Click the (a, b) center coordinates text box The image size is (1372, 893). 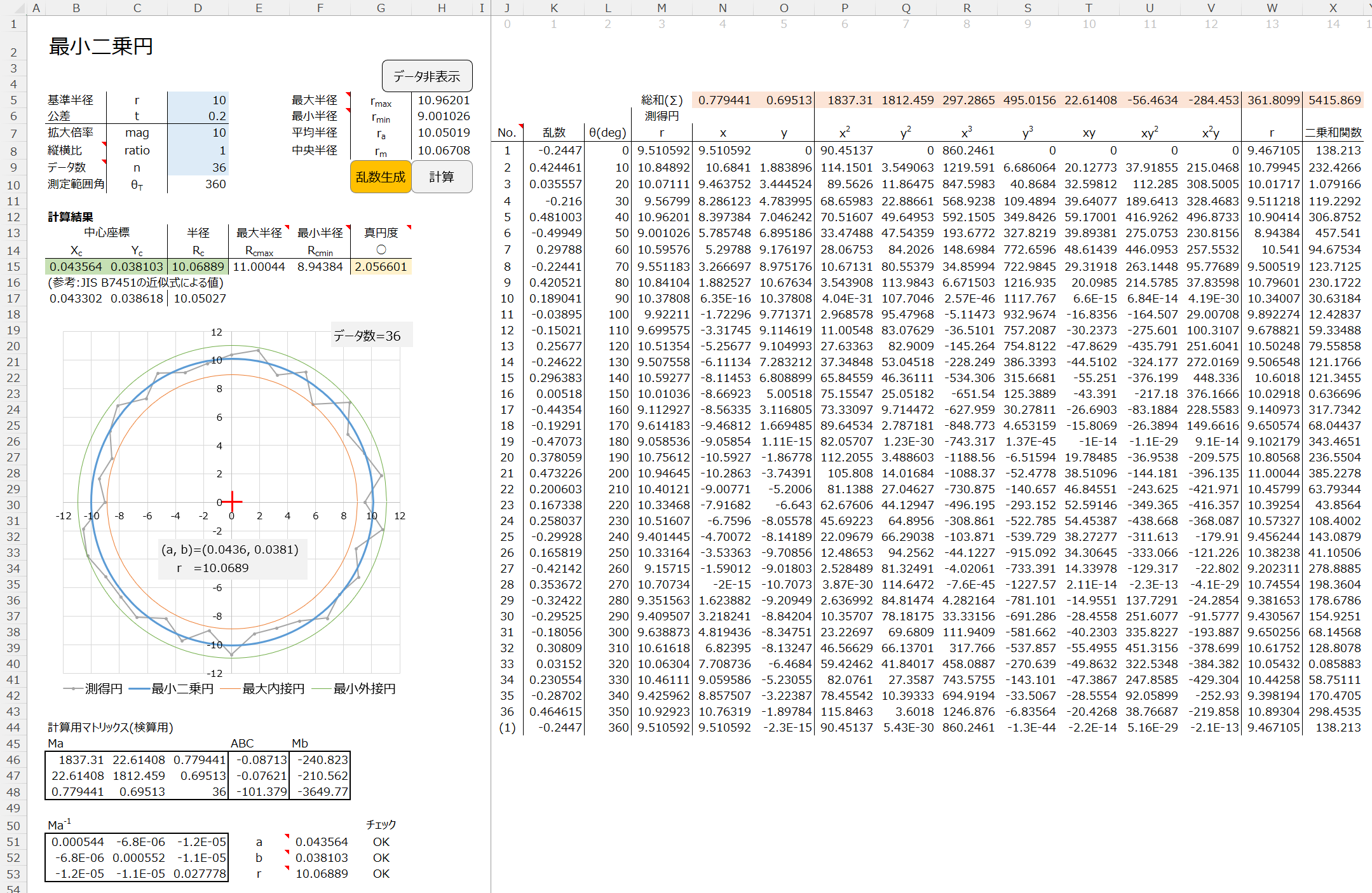231,559
